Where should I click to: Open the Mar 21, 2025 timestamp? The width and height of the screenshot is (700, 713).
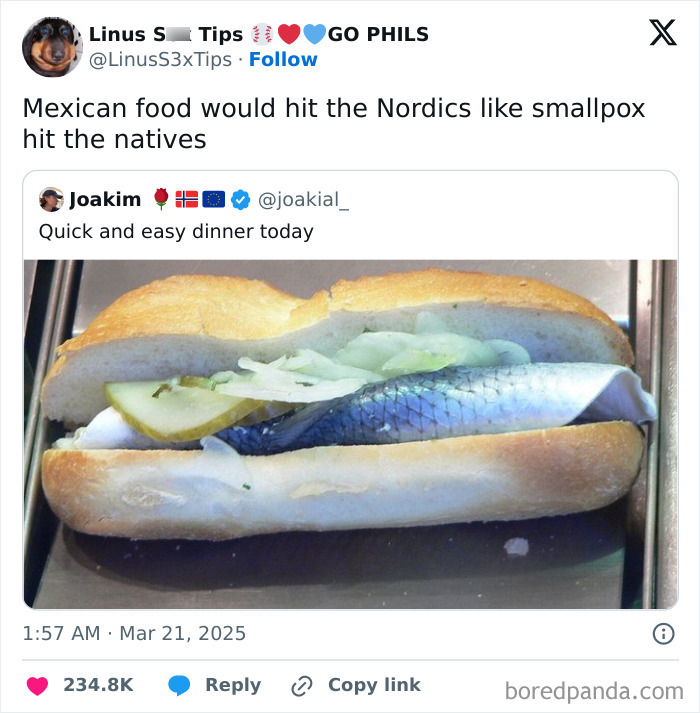[182, 633]
